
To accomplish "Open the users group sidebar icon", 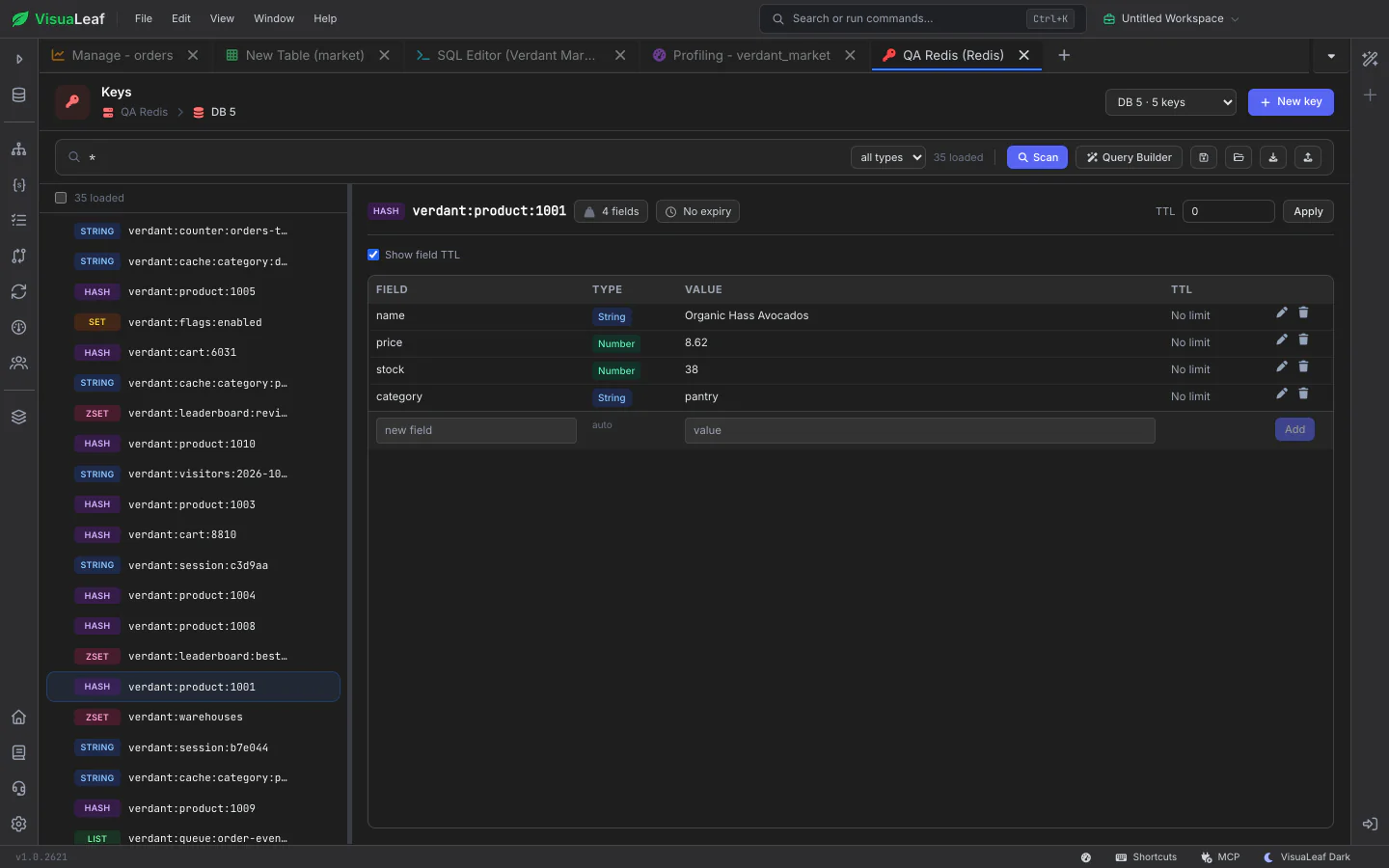I will coord(18,364).
